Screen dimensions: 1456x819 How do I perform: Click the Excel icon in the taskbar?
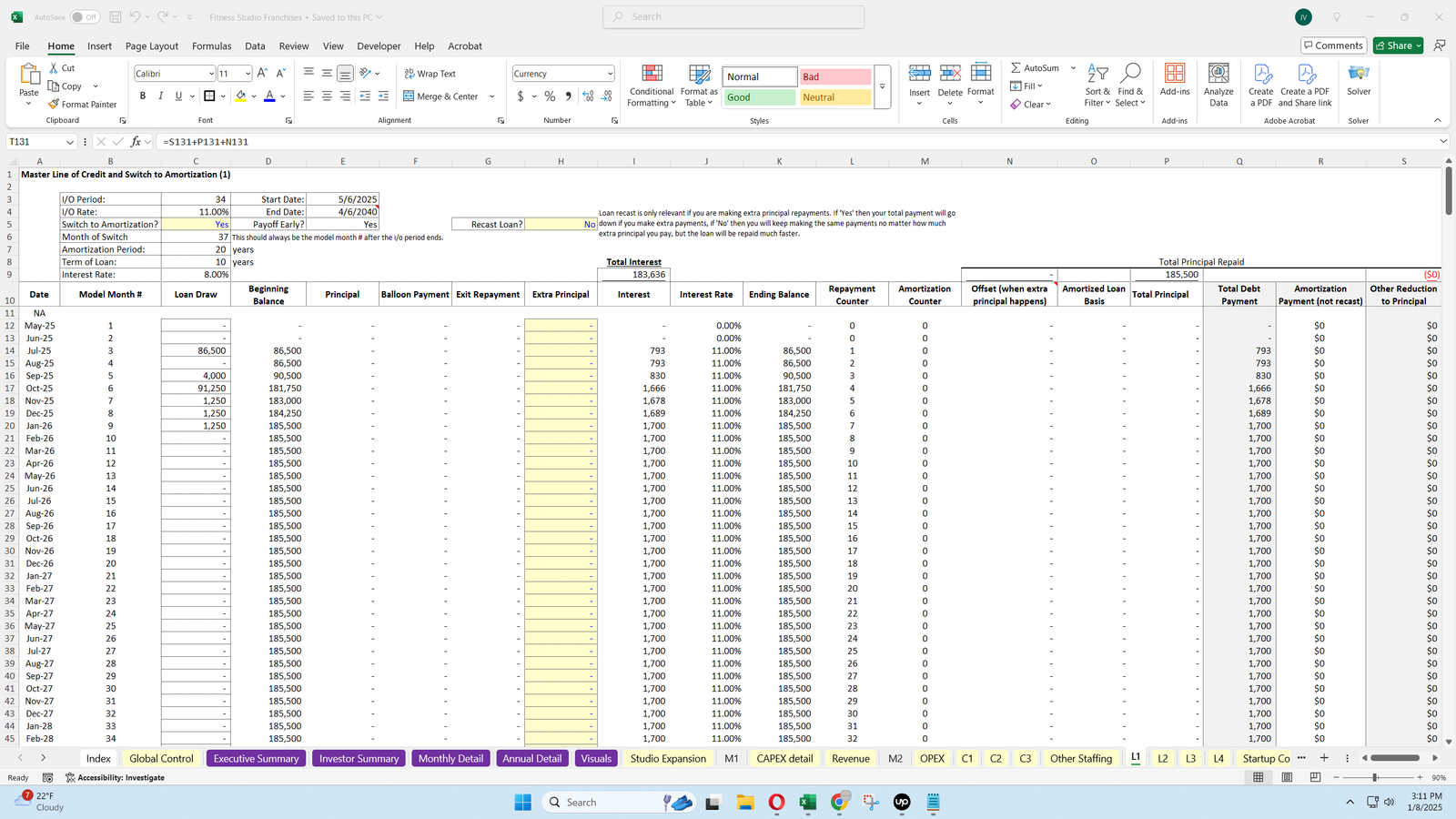tap(807, 802)
